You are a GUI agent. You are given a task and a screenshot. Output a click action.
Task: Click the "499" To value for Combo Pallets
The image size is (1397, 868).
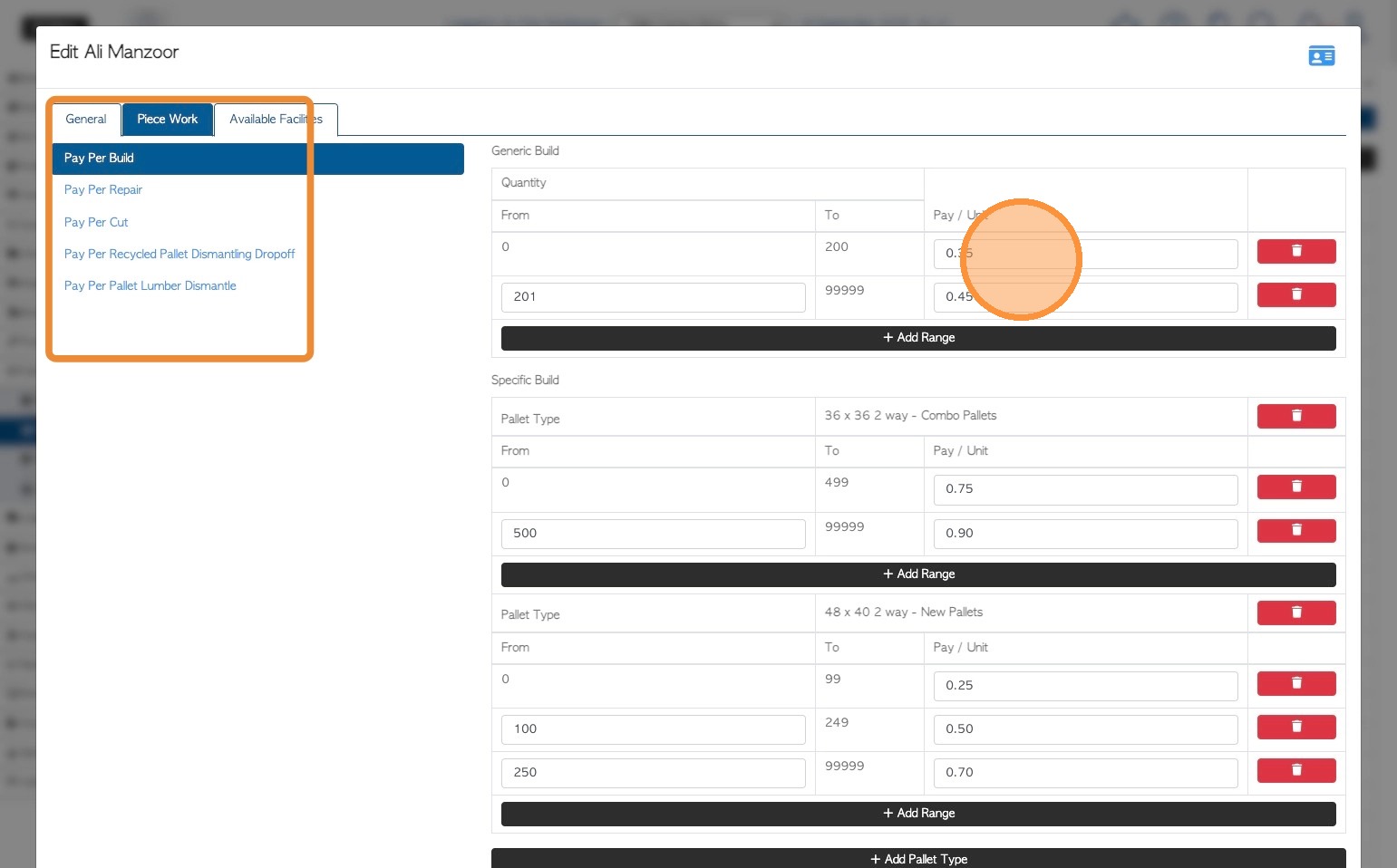tap(837, 483)
